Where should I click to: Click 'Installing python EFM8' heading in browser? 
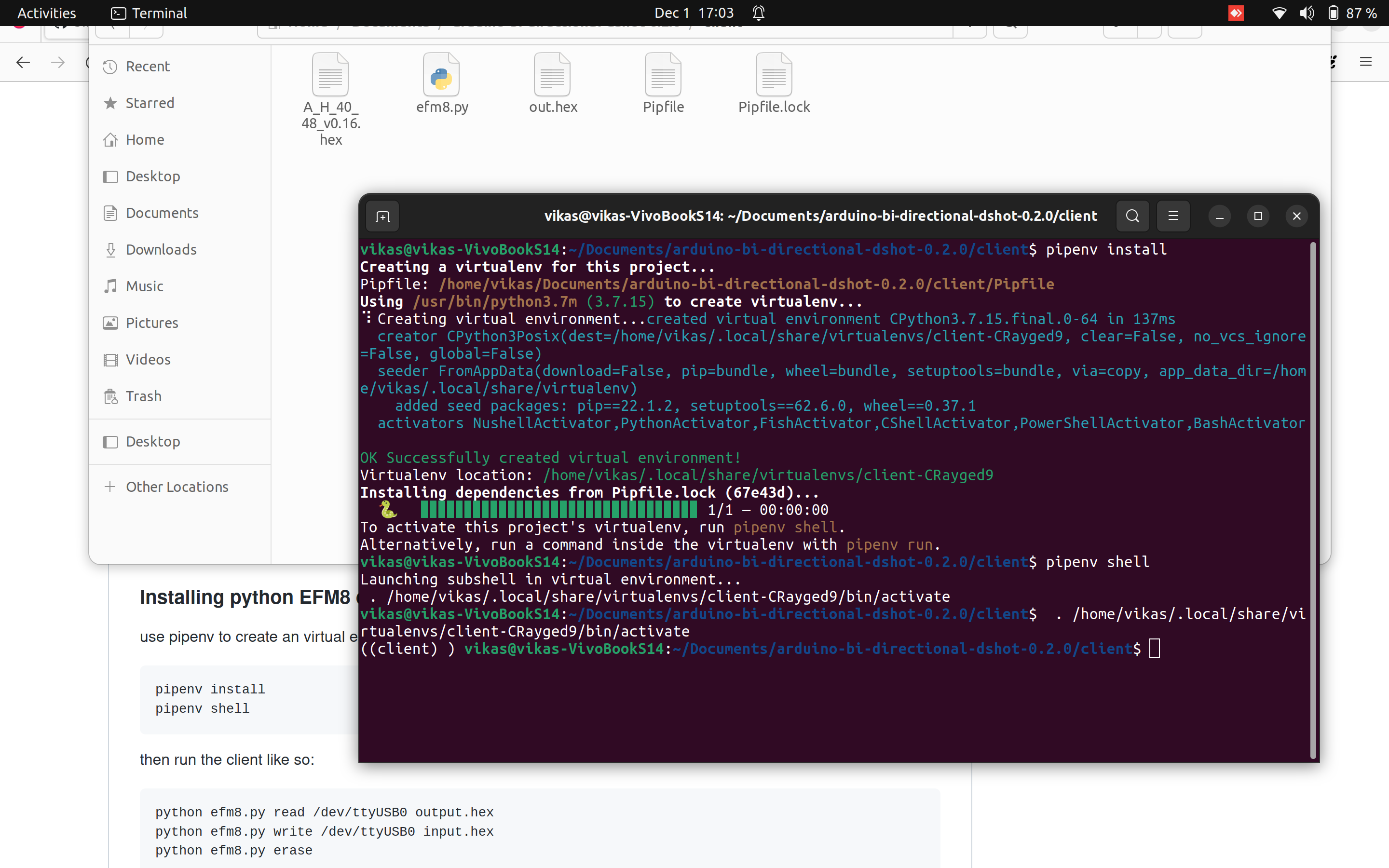(x=245, y=597)
